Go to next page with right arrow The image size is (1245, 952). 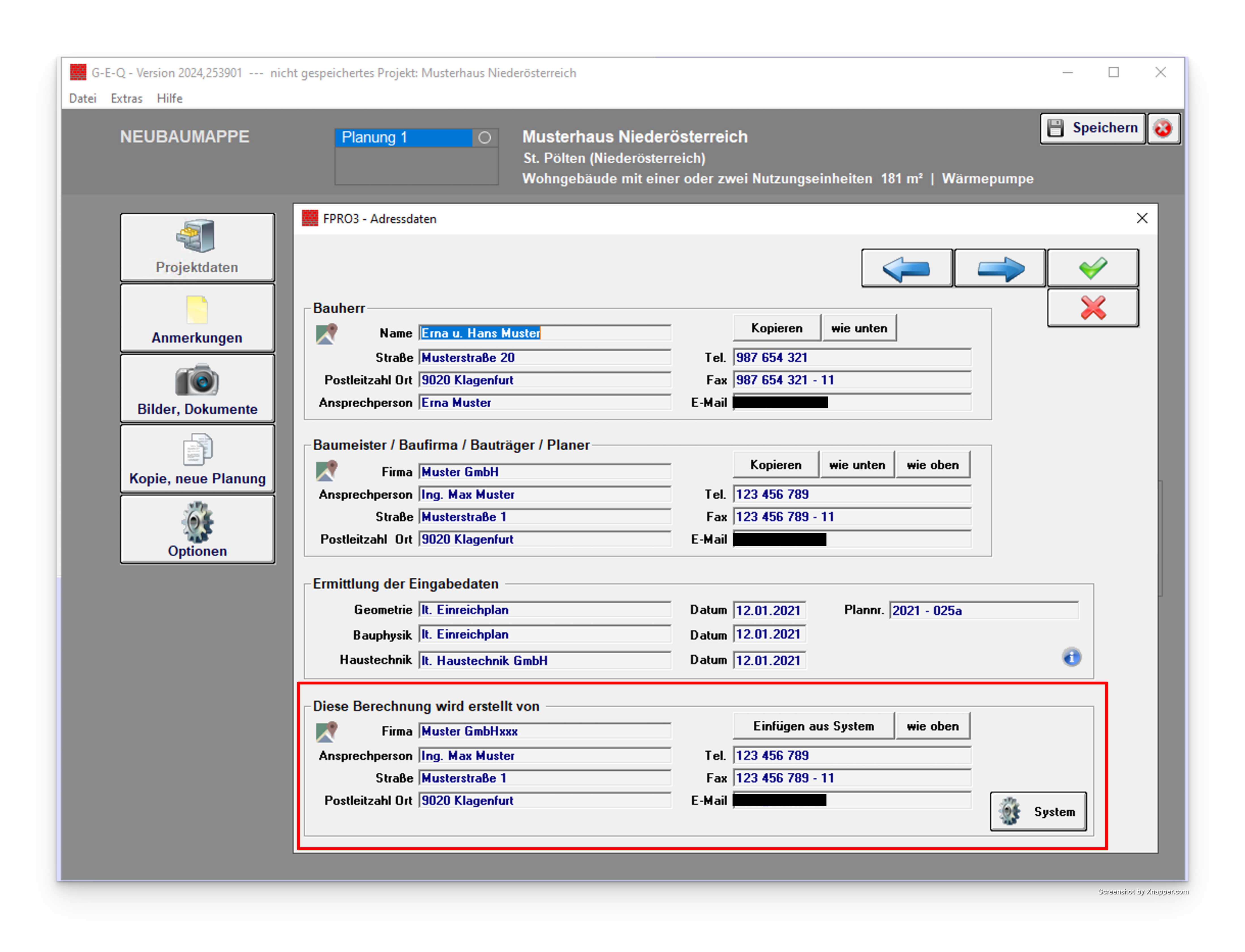(x=1000, y=268)
